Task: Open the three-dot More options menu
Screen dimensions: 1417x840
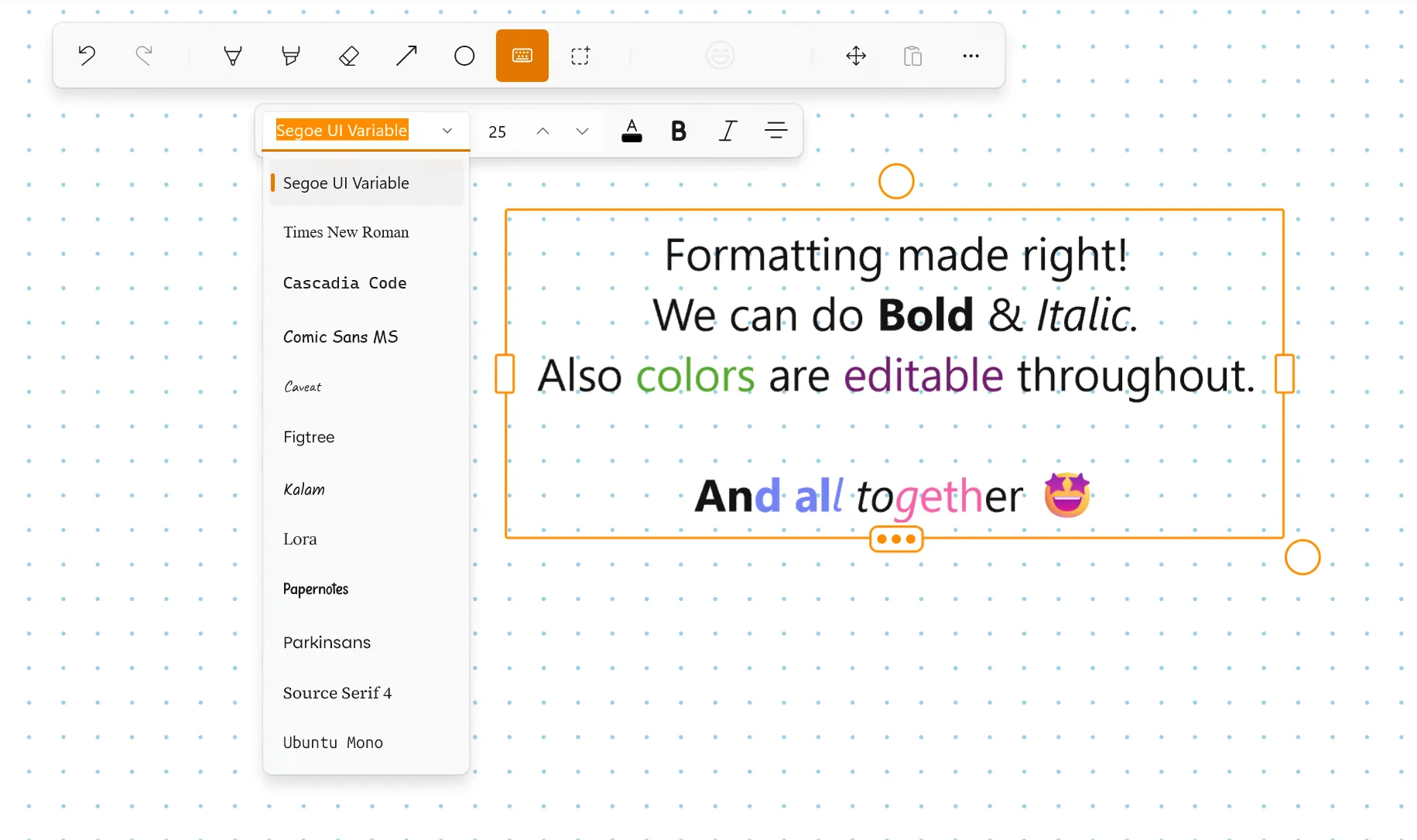Action: click(971, 56)
